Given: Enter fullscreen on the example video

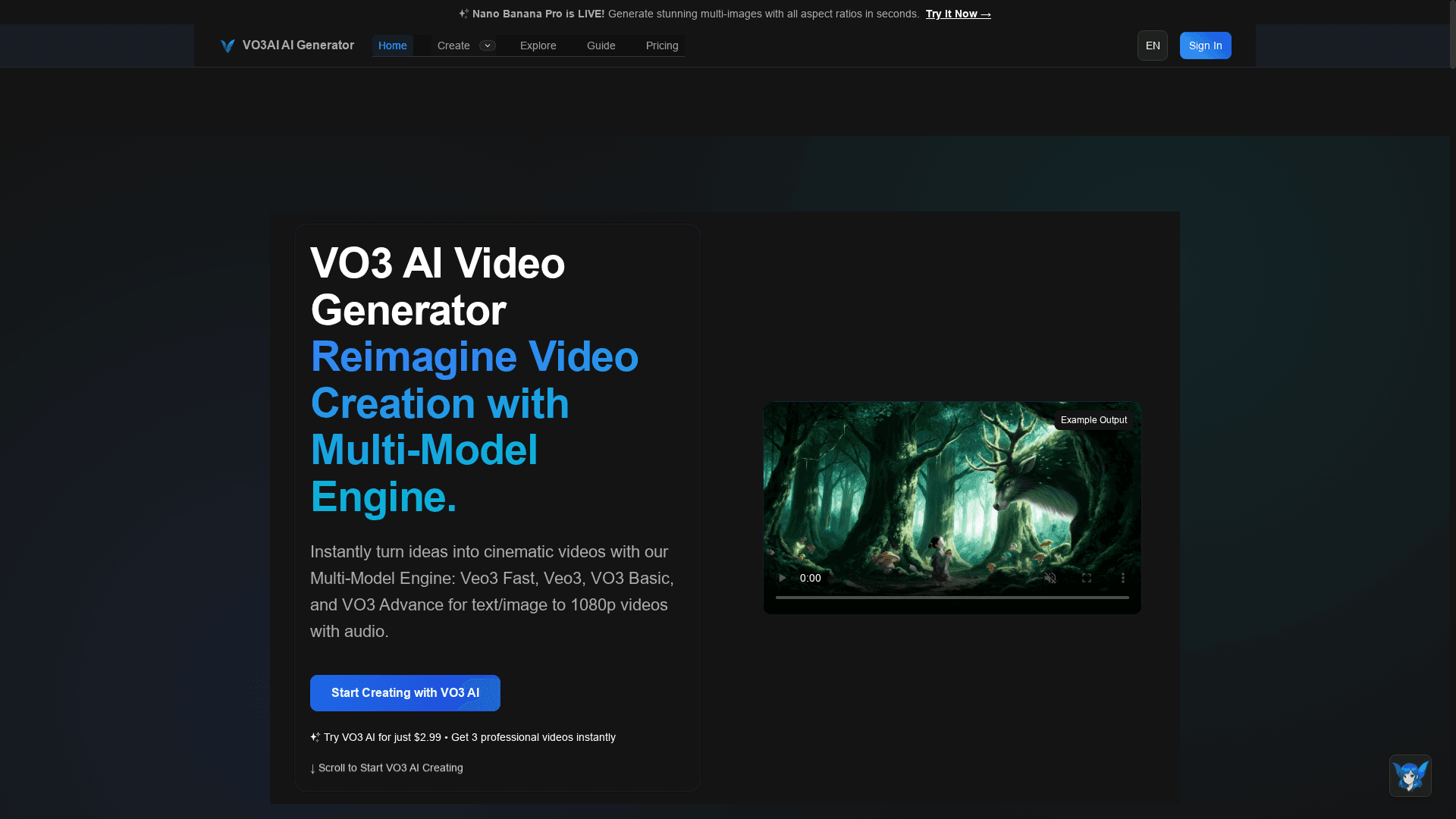Looking at the screenshot, I should (x=1087, y=578).
